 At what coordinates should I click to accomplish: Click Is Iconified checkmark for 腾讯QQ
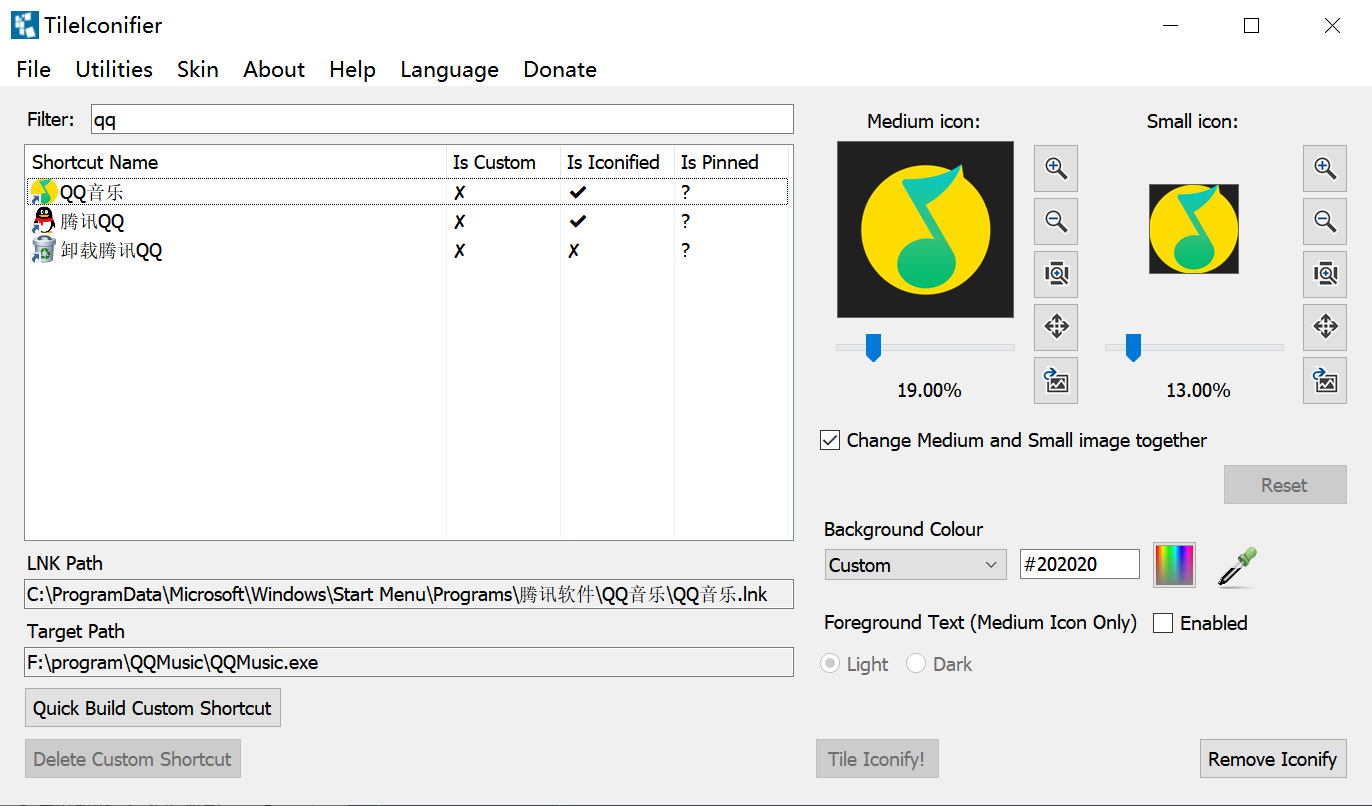578,221
